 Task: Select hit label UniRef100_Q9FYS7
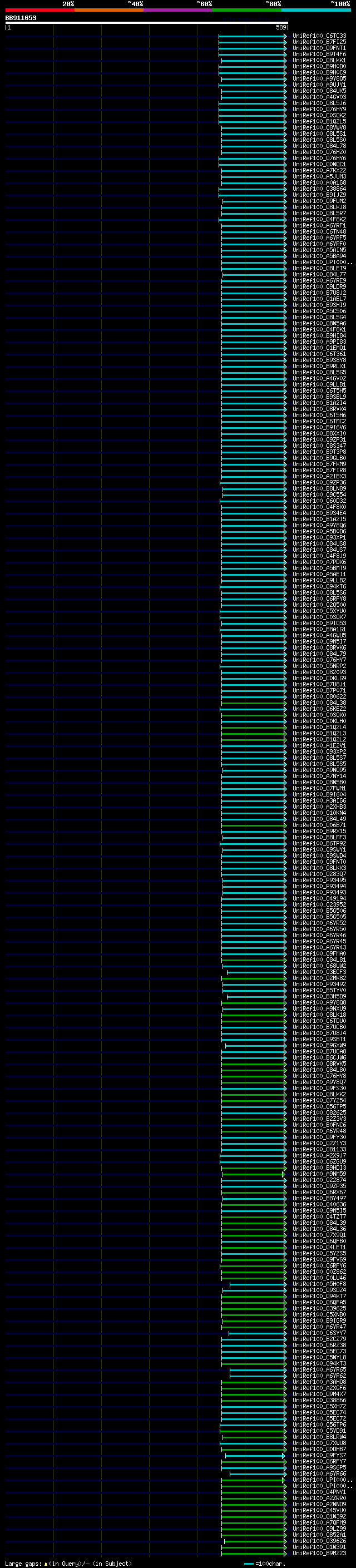pos(319,1455)
